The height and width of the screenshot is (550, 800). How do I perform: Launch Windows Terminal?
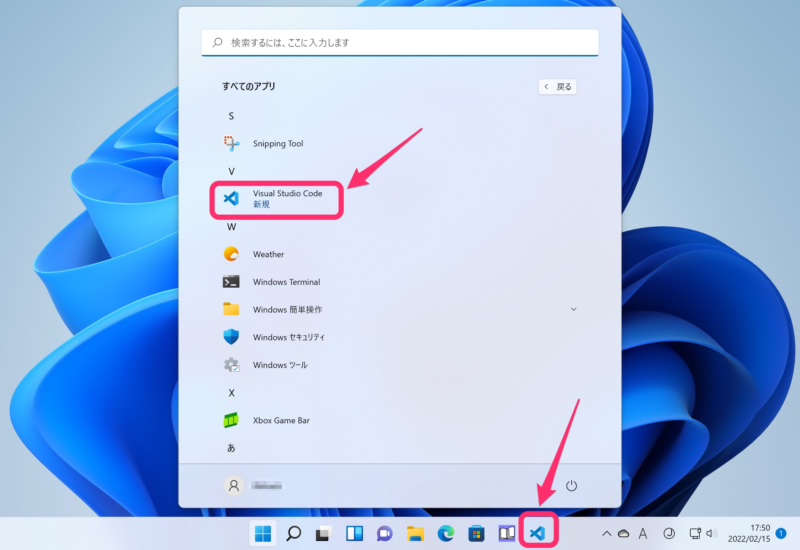click(x=398, y=282)
